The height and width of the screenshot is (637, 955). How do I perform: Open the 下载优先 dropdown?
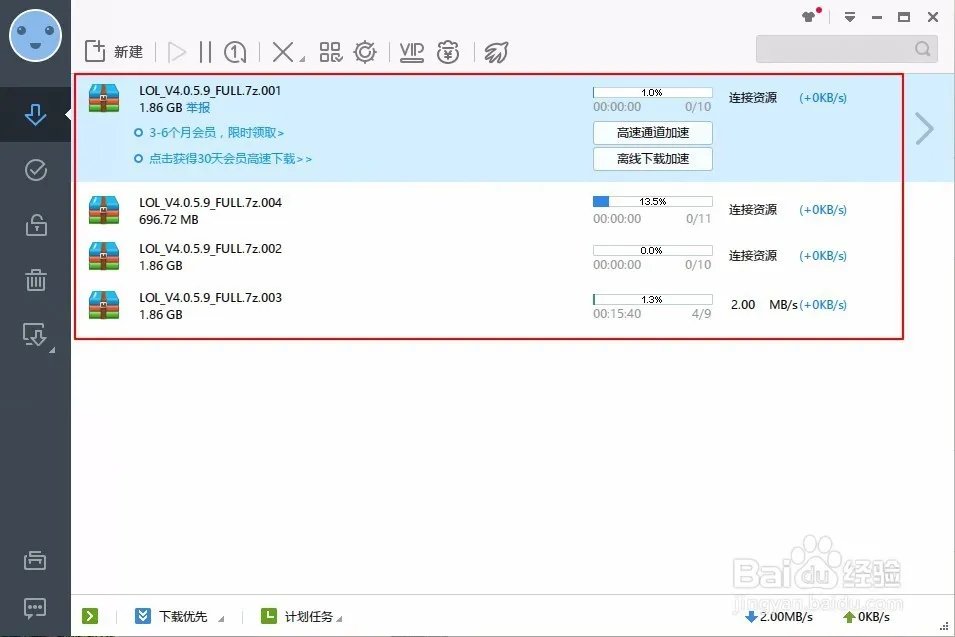pyautogui.click(x=179, y=616)
